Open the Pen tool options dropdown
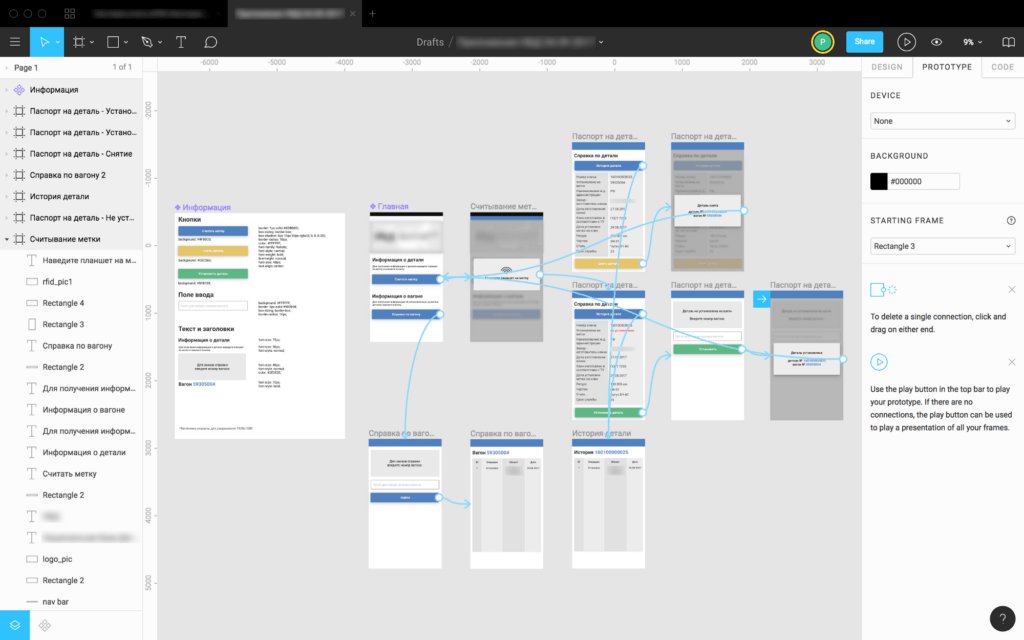The width and height of the screenshot is (1024, 640). [x=160, y=42]
